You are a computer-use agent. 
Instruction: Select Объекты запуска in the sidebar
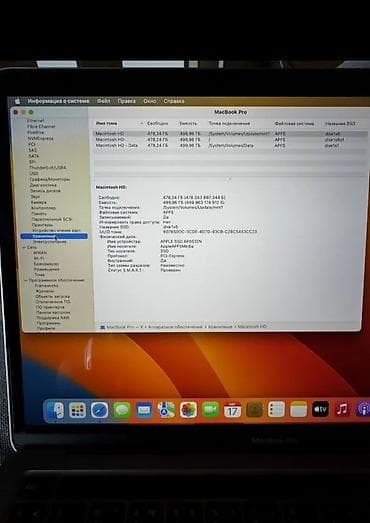[x=52, y=296]
